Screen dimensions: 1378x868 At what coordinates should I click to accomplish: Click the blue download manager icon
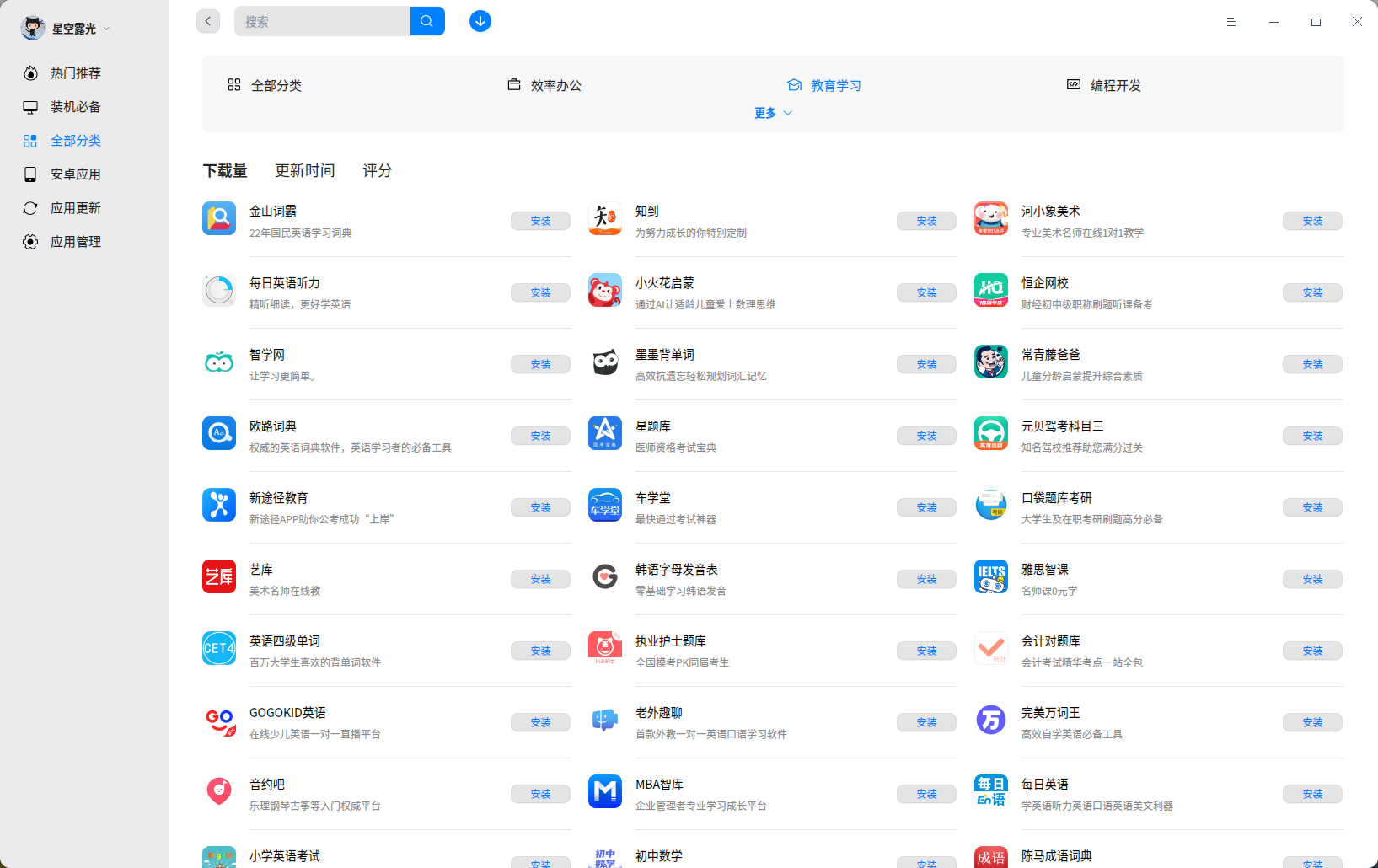point(480,21)
